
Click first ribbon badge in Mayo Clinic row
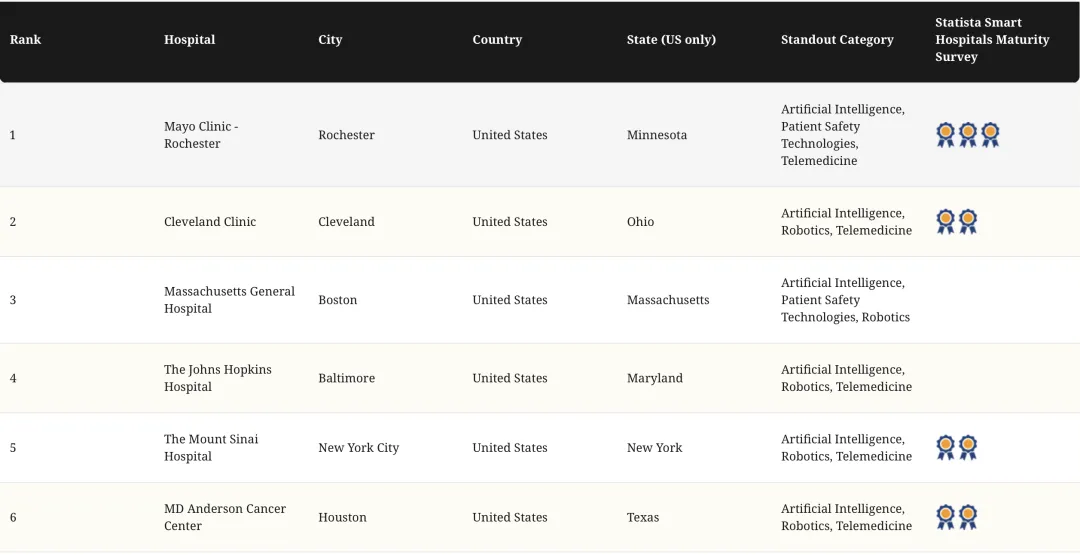tap(946, 135)
